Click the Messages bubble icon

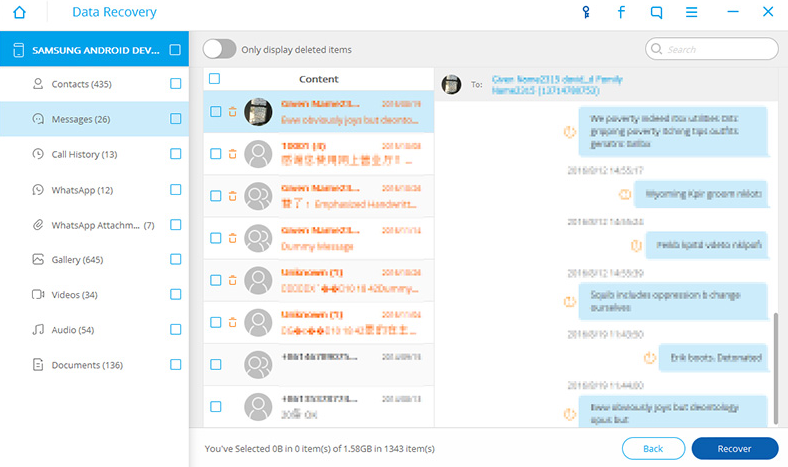tap(38, 119)
